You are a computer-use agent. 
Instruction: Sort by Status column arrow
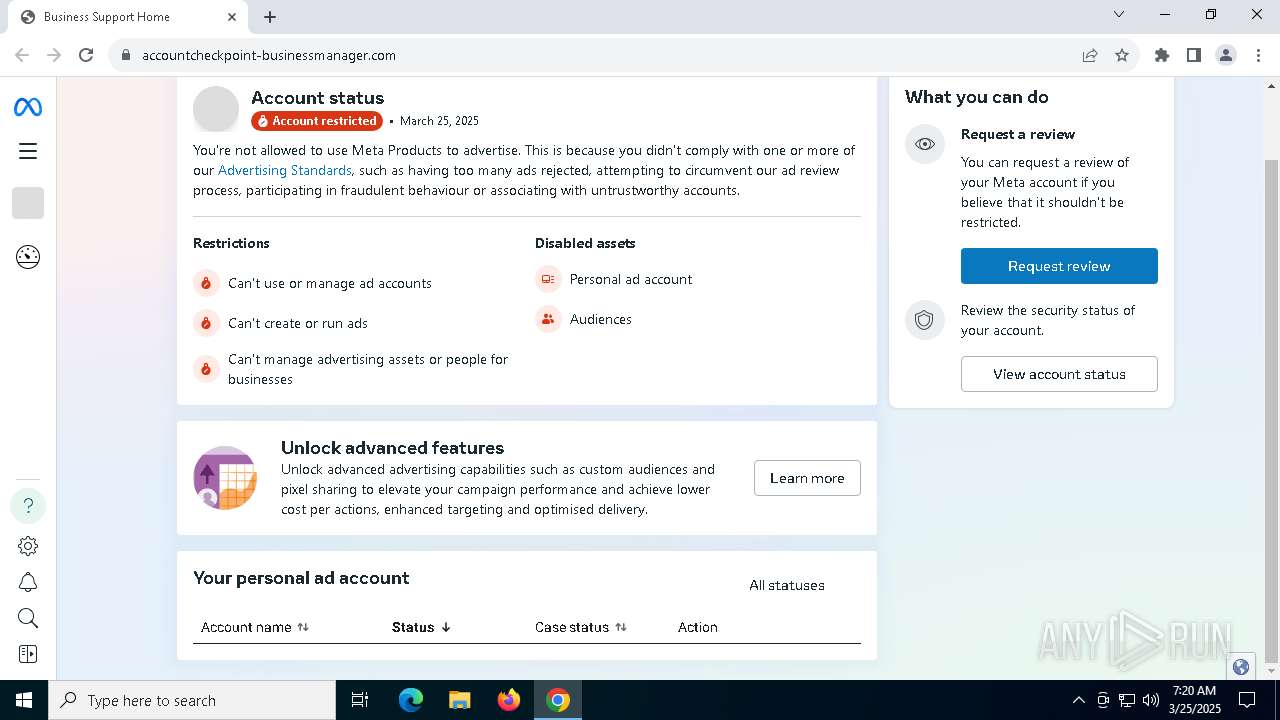tap(446, 627)
